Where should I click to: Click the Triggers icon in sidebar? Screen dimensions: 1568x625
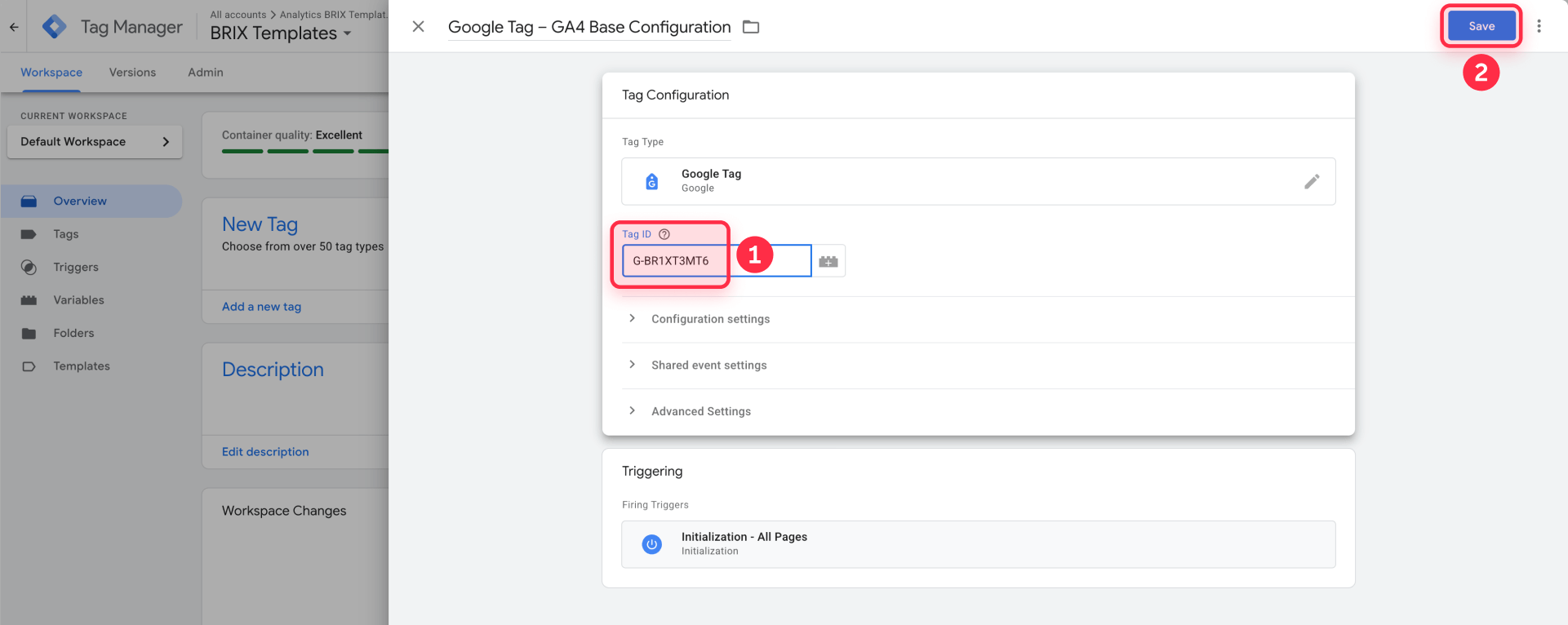click(x=29, y=268)
